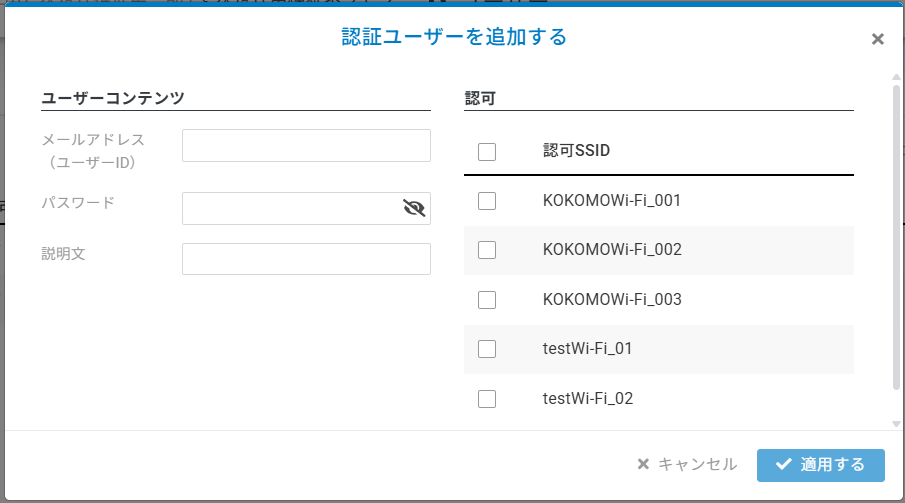Viewport: 905px width, 503px height.
Task: Select the testWi-Fi_01 row label
Action: pos(587,349)
